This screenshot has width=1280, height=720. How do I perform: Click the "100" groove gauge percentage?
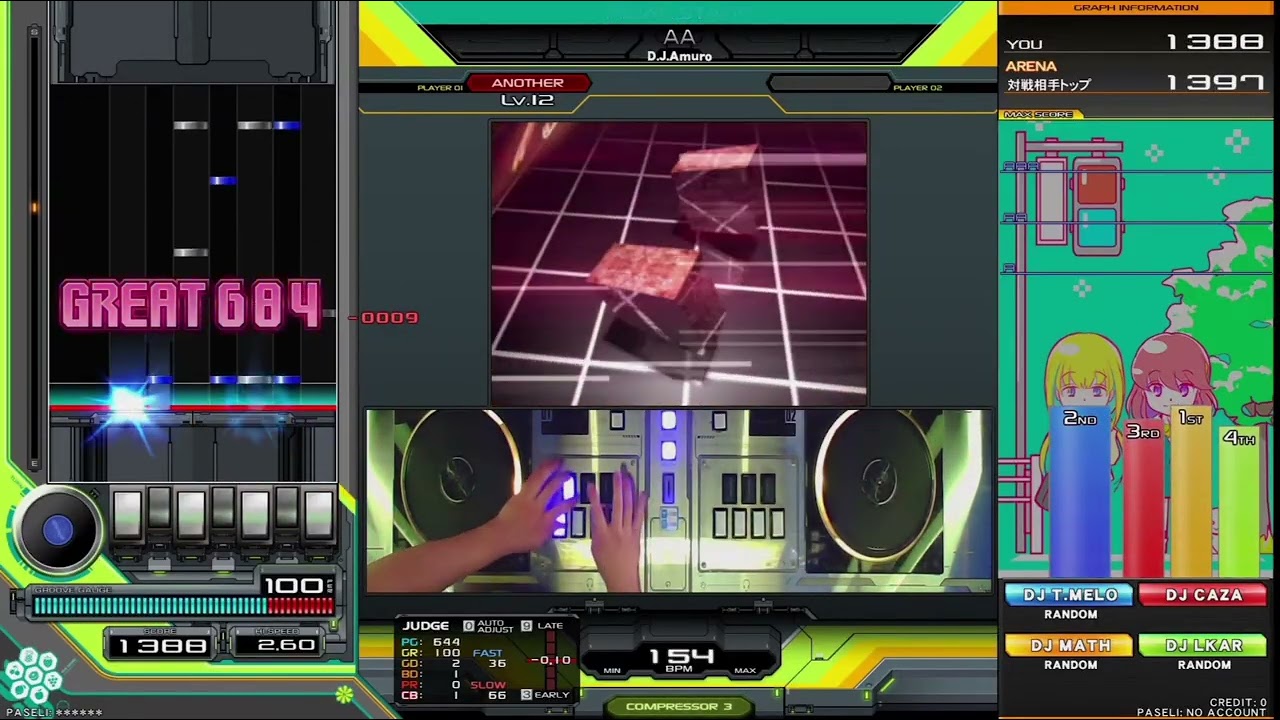click(292, 585)
